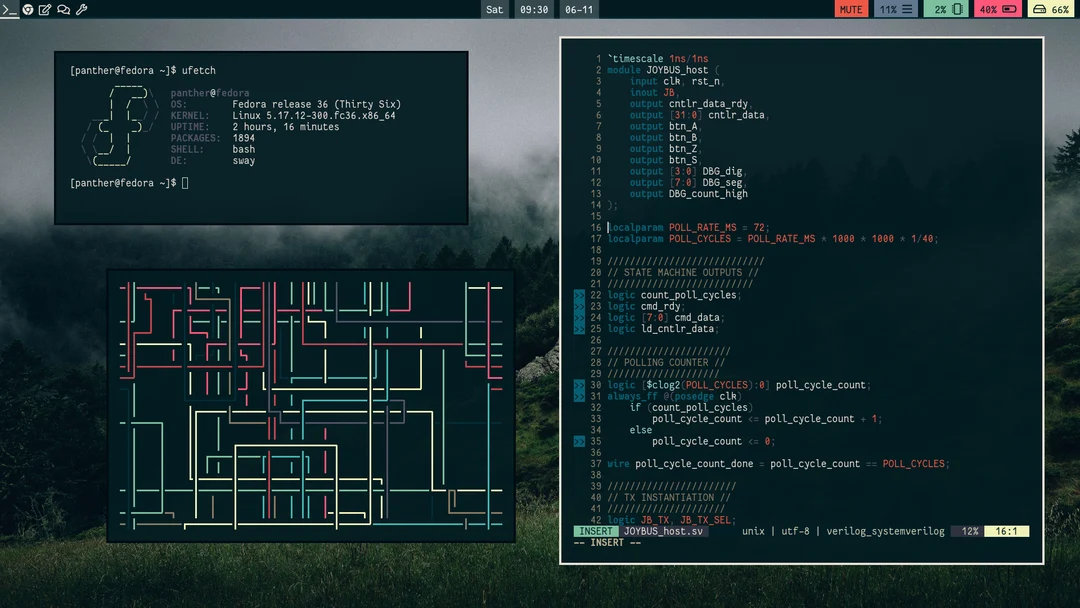Open the compose/edit icon in the top bar
The width and height of the screenshot is (1080, 608).
coord(45,9)
